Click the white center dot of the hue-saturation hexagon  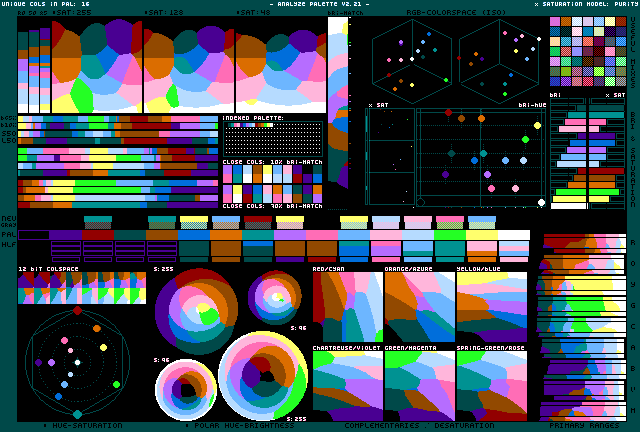point(78,362)
